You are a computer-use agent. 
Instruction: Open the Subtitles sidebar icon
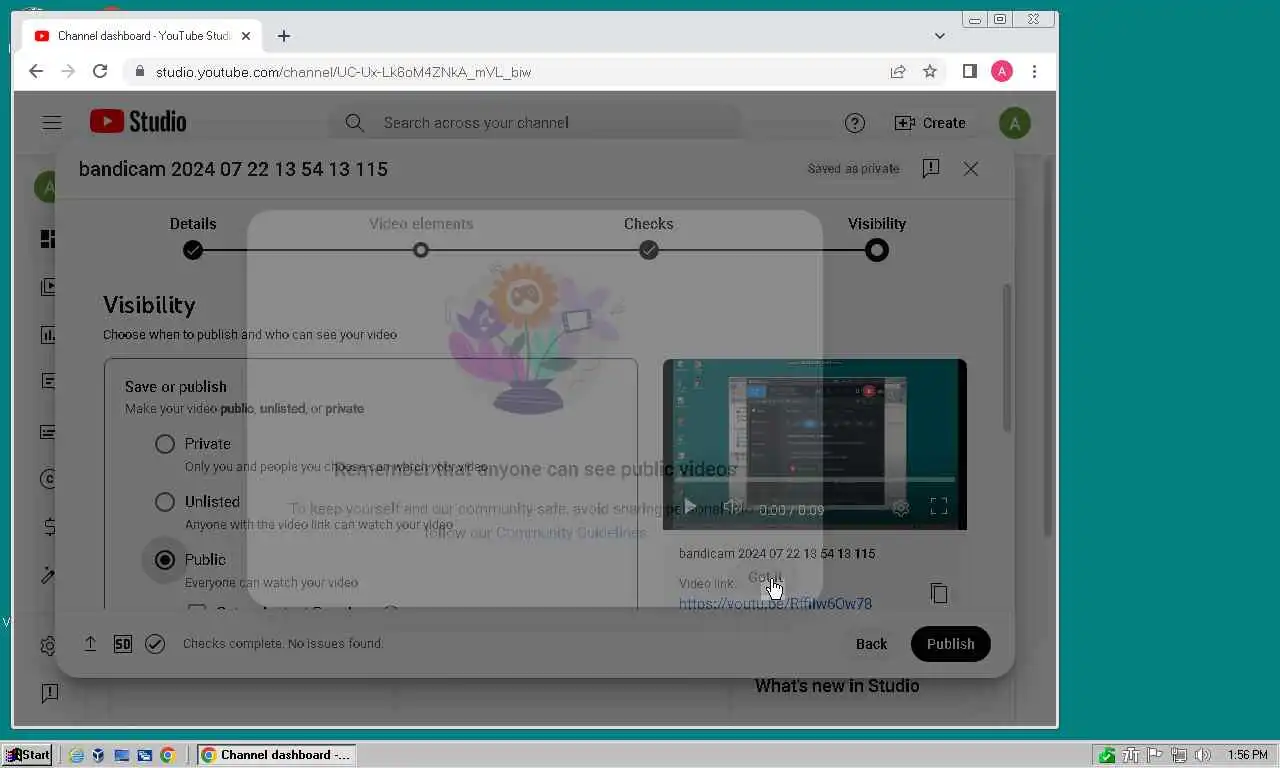click(47, 432)
